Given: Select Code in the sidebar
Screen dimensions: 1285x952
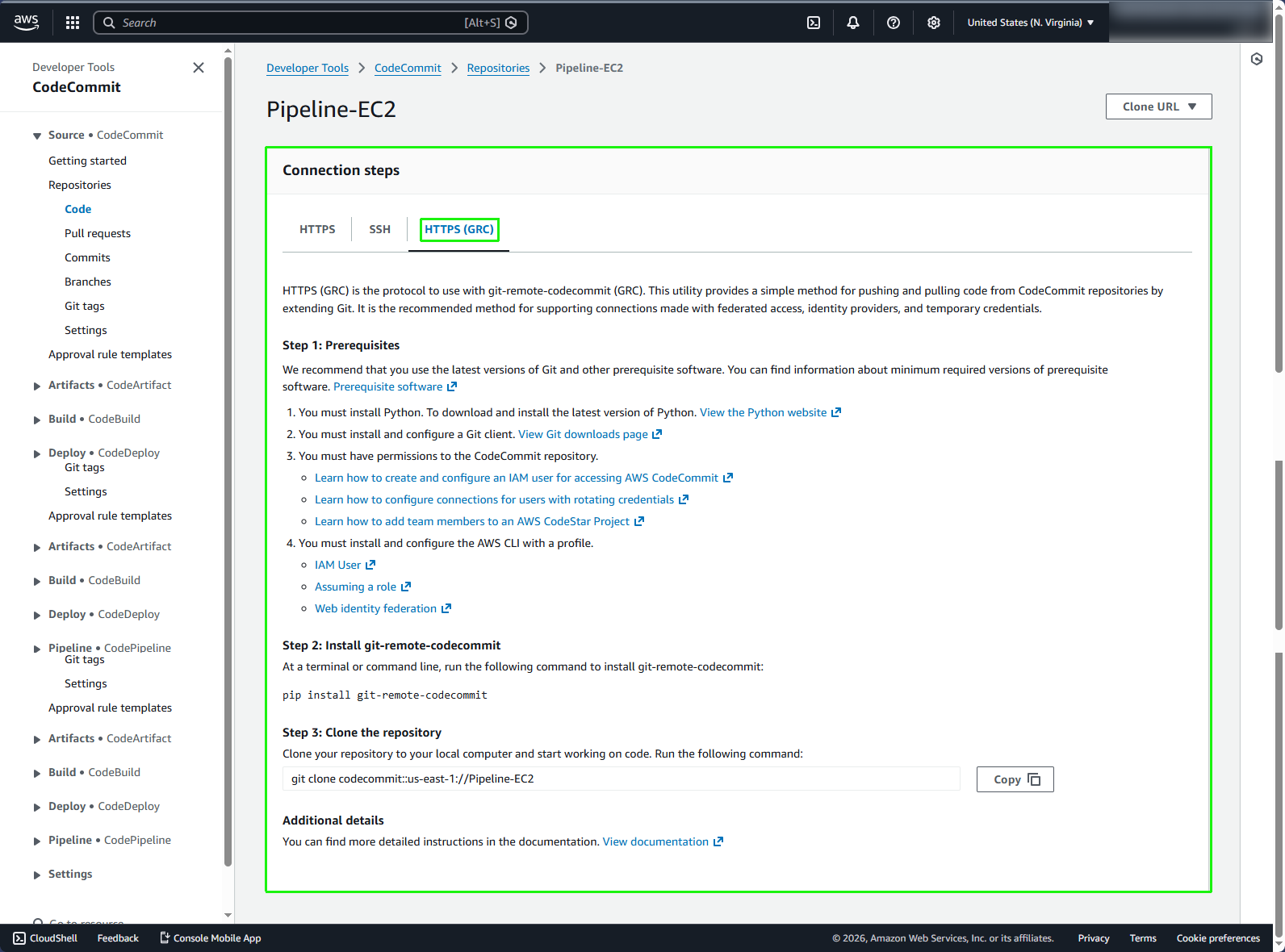Looking at the screenshot, I should tap(78, 209).
